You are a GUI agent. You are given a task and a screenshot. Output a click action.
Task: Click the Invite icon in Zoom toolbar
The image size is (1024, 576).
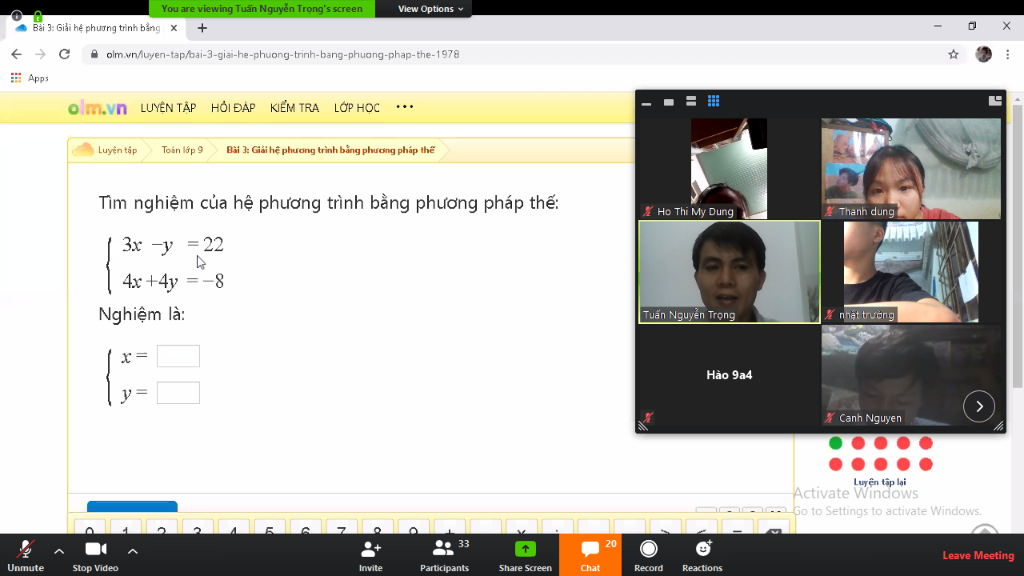point(370,549)
